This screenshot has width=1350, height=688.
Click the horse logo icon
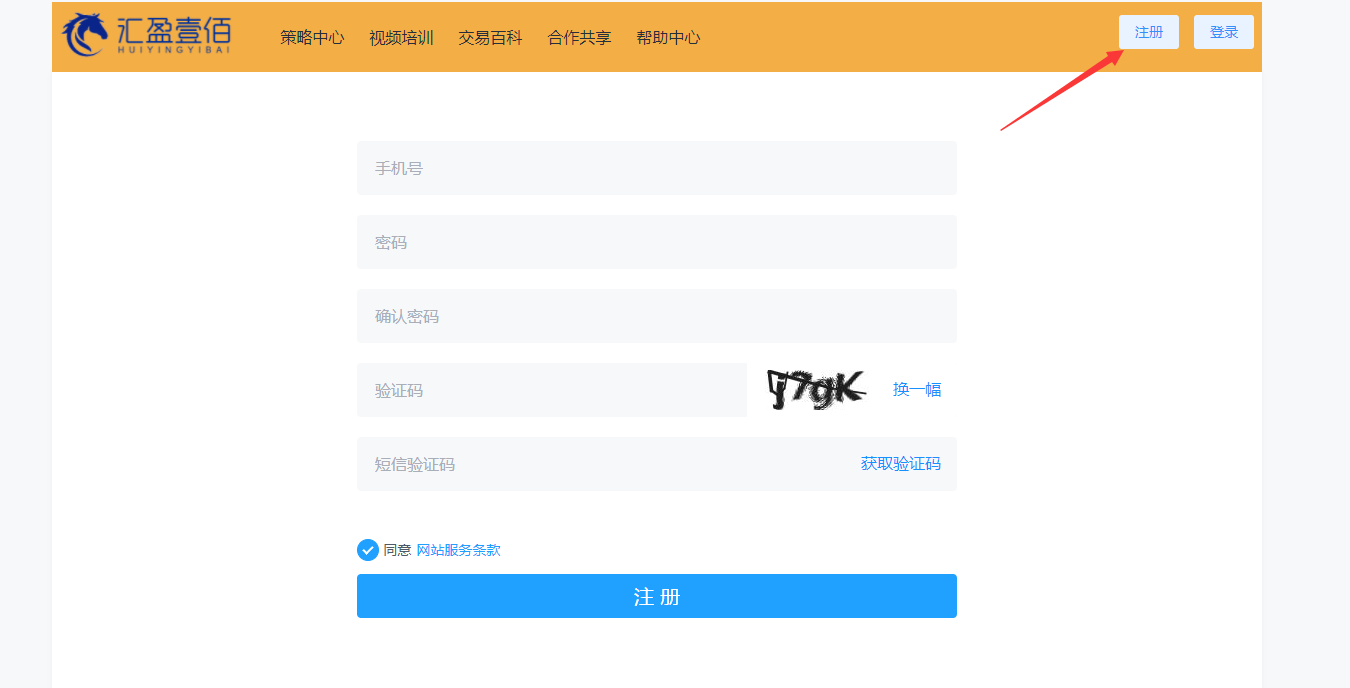pos(84,35)
